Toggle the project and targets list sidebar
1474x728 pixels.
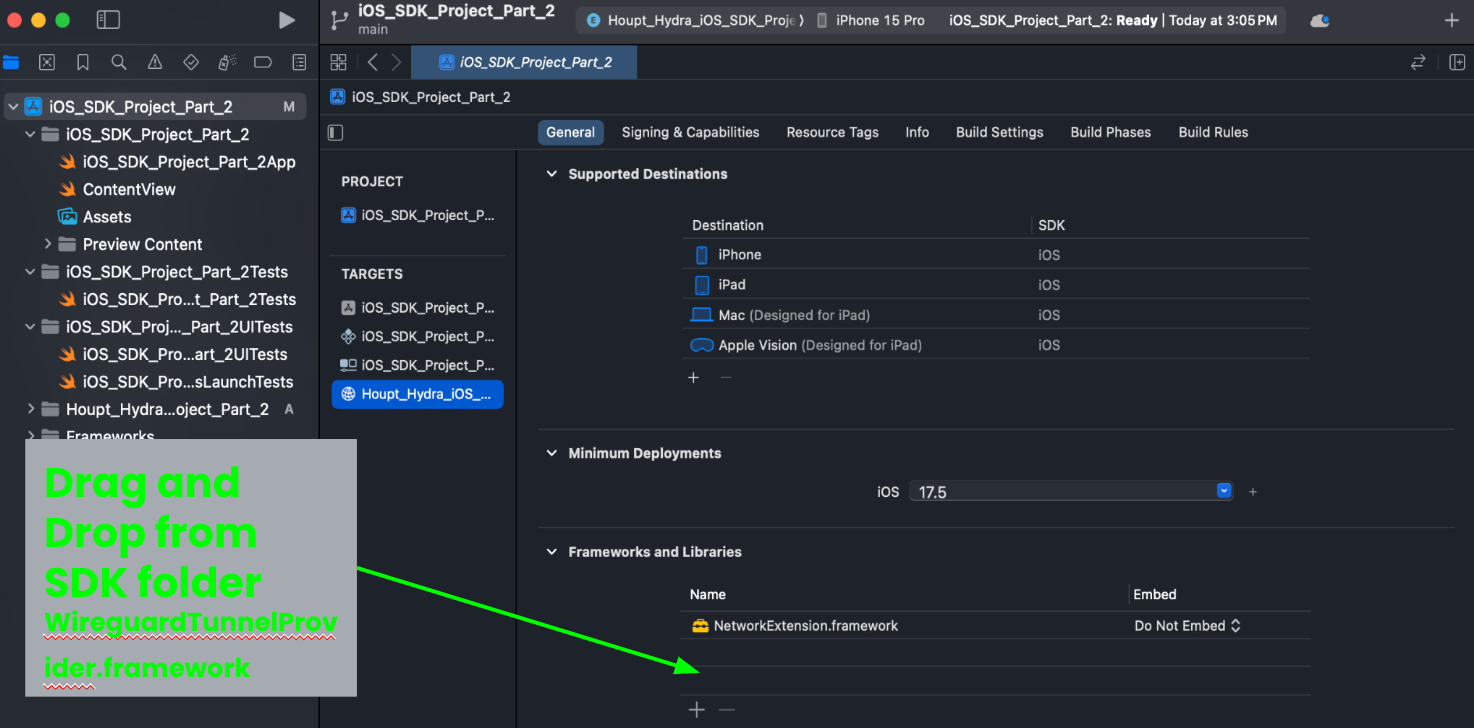(336, 132)
